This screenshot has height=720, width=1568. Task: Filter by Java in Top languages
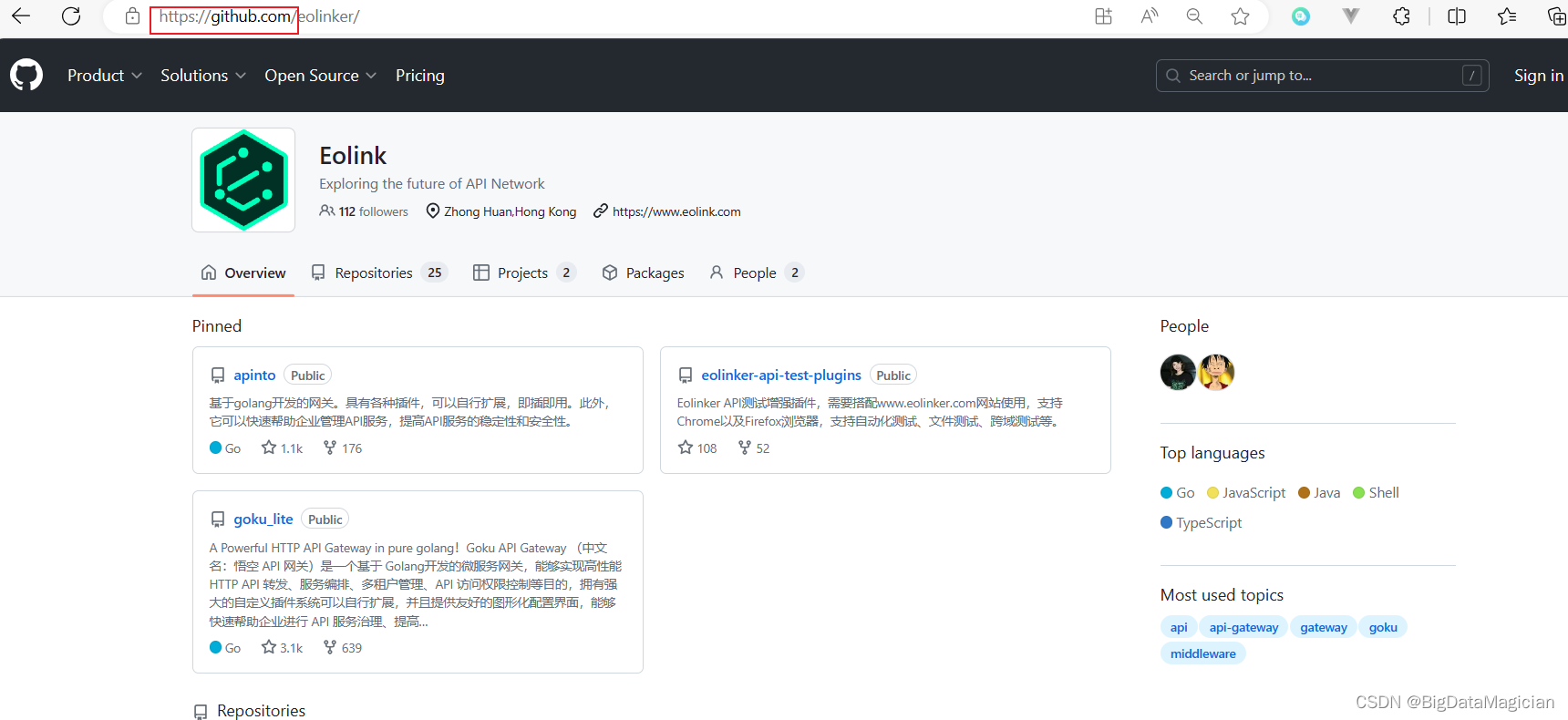(x=1319, y=493)
